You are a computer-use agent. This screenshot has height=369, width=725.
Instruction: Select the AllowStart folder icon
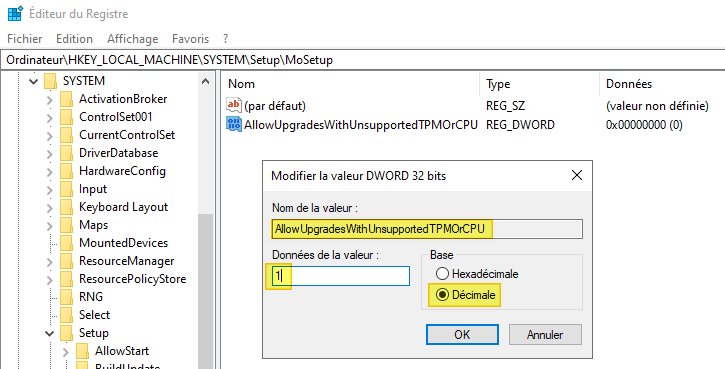click(x=83, y=351)
